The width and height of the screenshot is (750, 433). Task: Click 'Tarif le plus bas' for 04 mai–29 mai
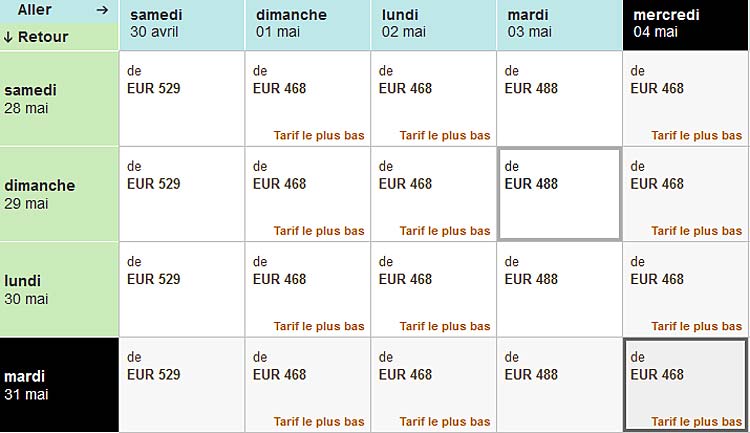[x=697, y=231]
